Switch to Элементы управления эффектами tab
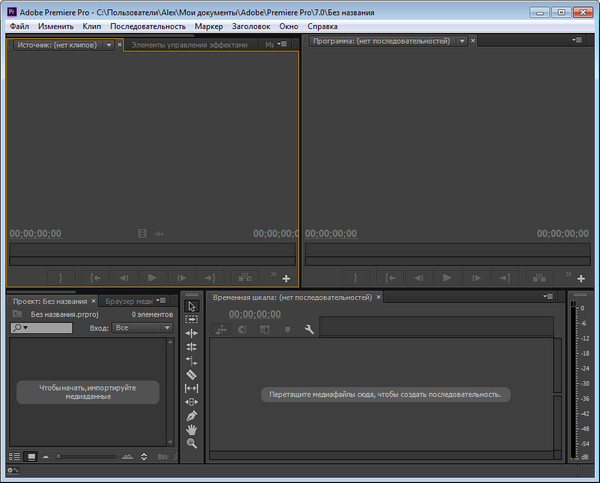600x483 pixels. [x=189, y=45]
